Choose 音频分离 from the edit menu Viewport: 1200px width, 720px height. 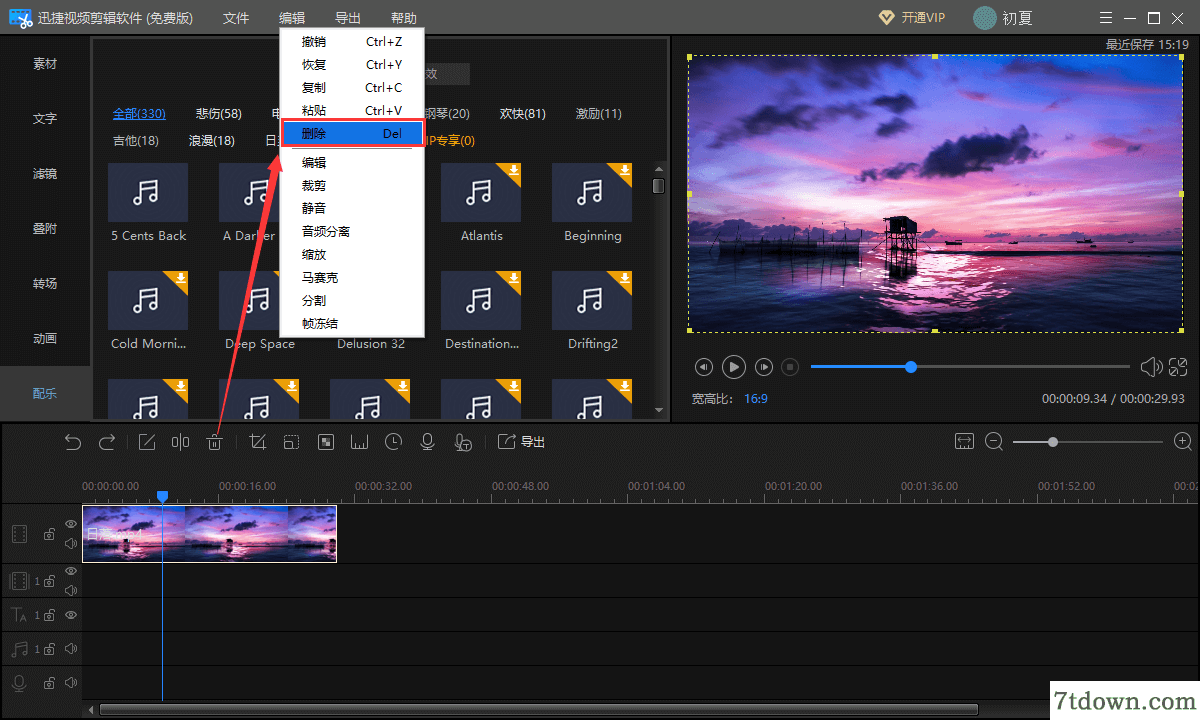coord(352,231)
